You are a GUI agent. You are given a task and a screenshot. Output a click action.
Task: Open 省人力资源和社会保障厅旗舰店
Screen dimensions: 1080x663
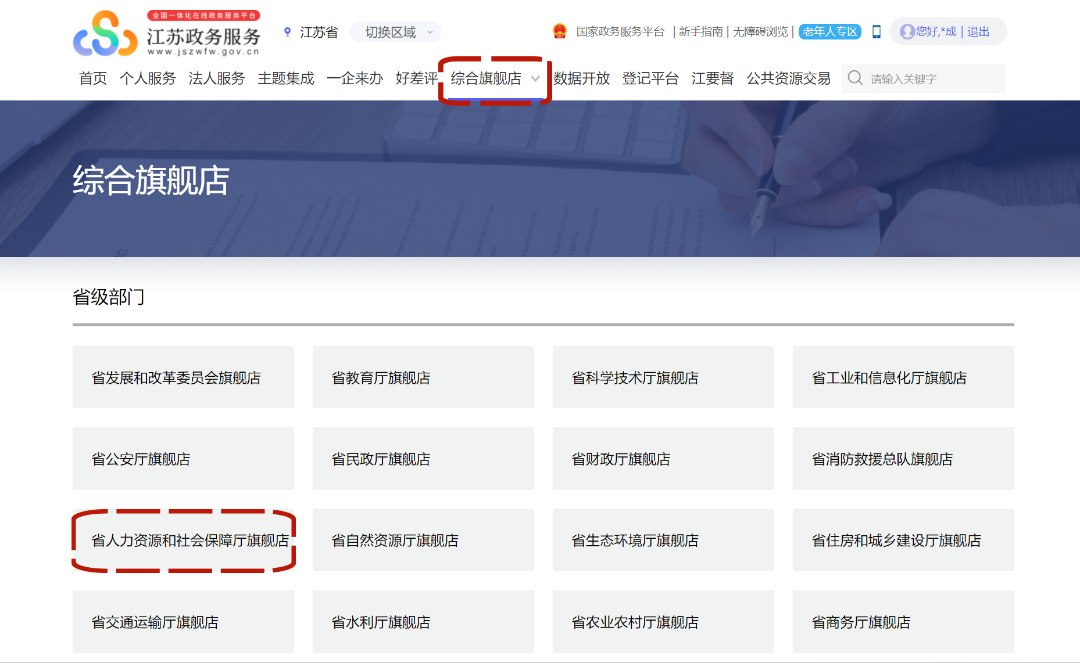[x=183, y=539]
